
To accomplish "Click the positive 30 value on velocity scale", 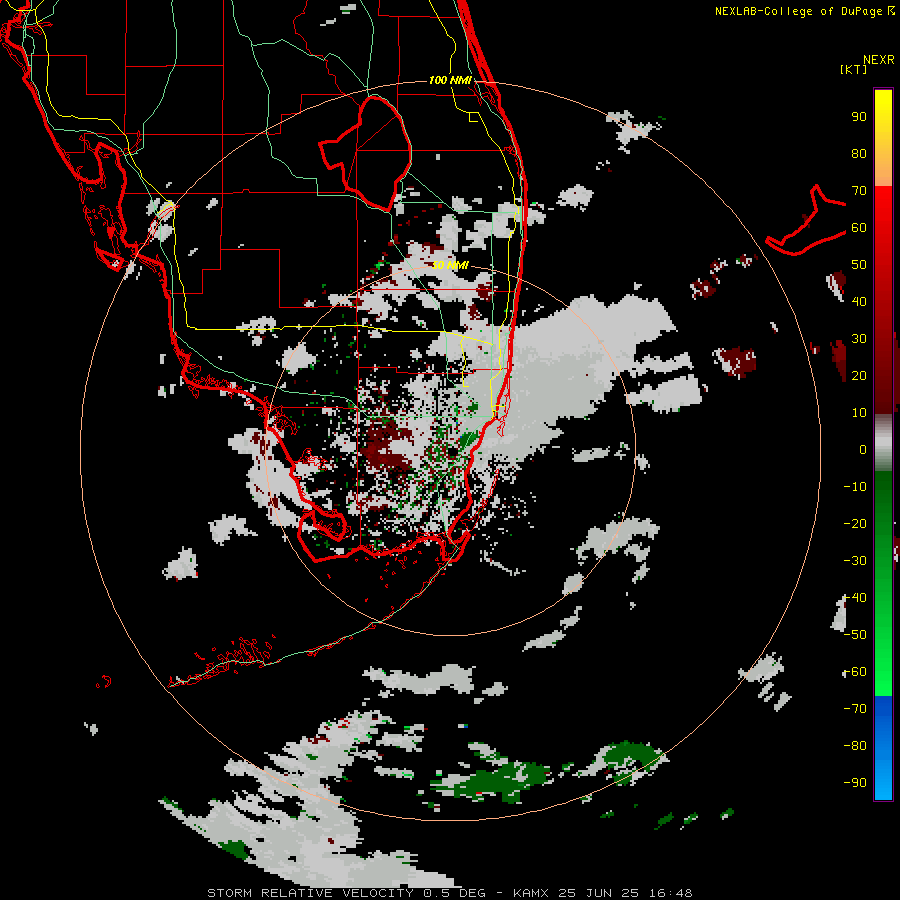I will pyautogui.click(x=859, y=339).
